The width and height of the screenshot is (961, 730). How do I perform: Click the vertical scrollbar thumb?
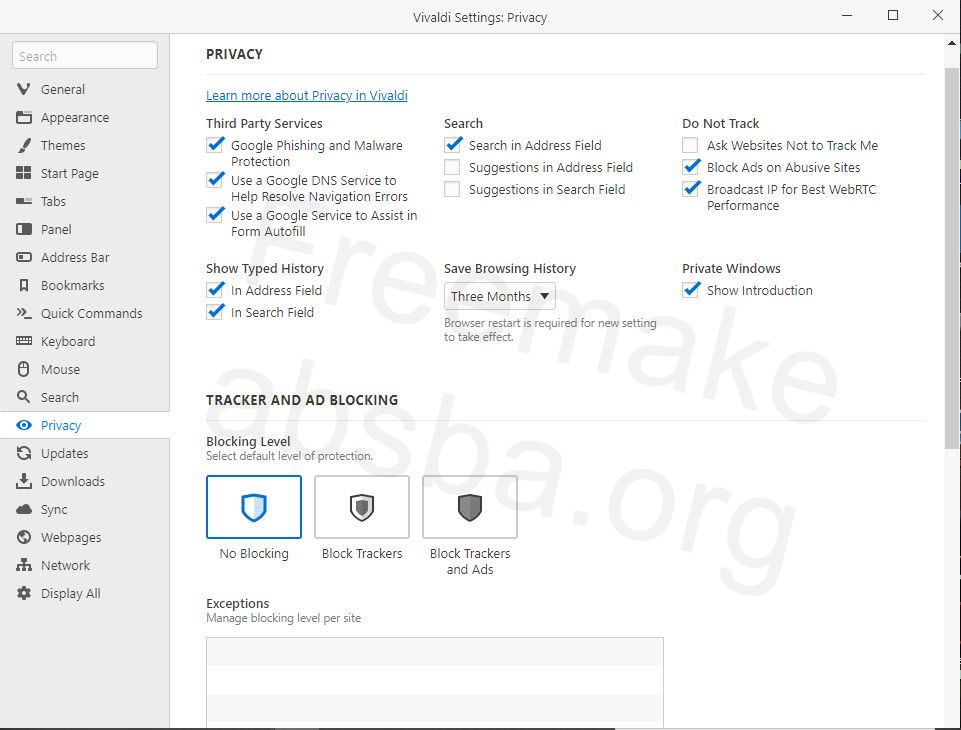click(x=951, y=257)
